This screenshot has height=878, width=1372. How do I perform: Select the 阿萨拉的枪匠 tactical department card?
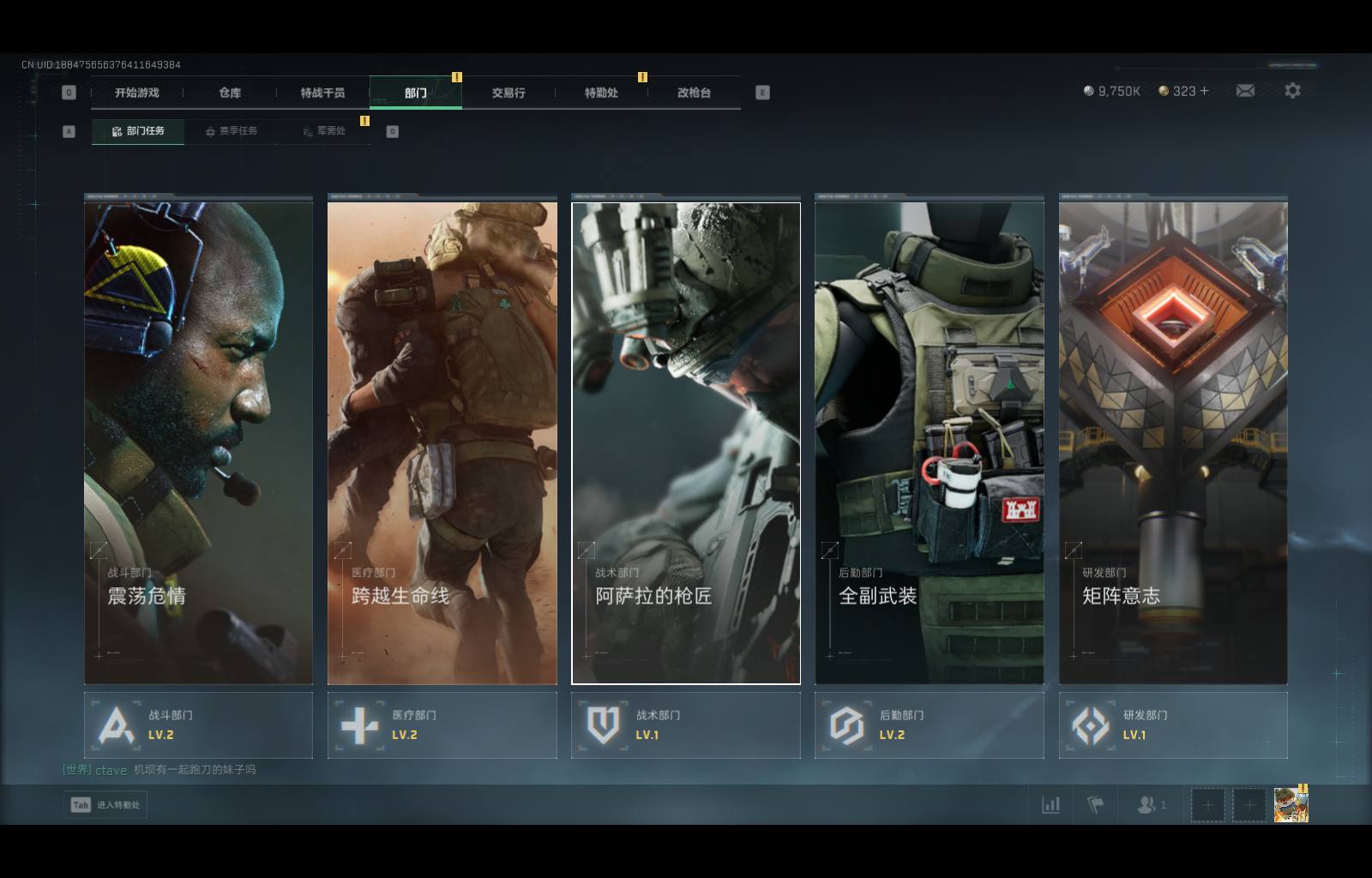click(686, 442)
